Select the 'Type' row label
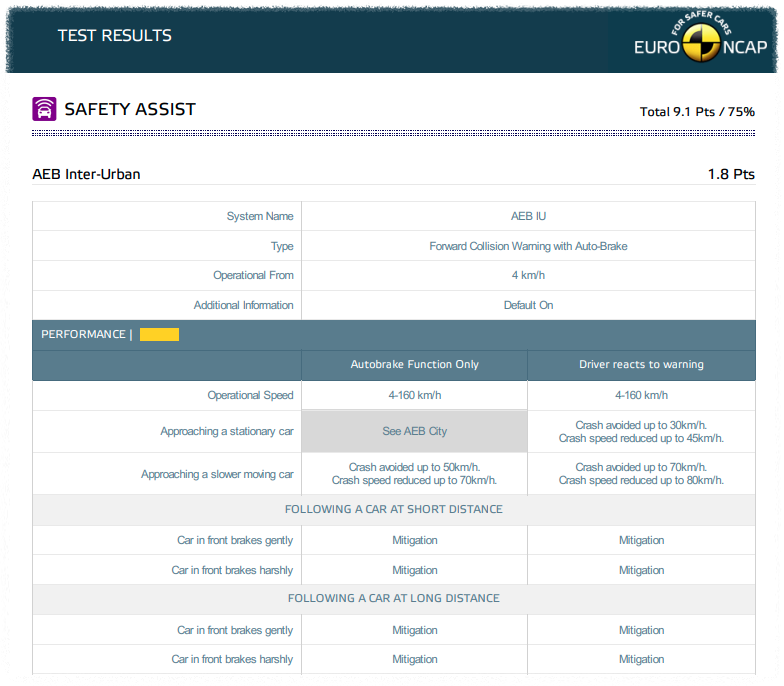Image resolution: width=784 pixels, height=686 pixels. (282, 246)
